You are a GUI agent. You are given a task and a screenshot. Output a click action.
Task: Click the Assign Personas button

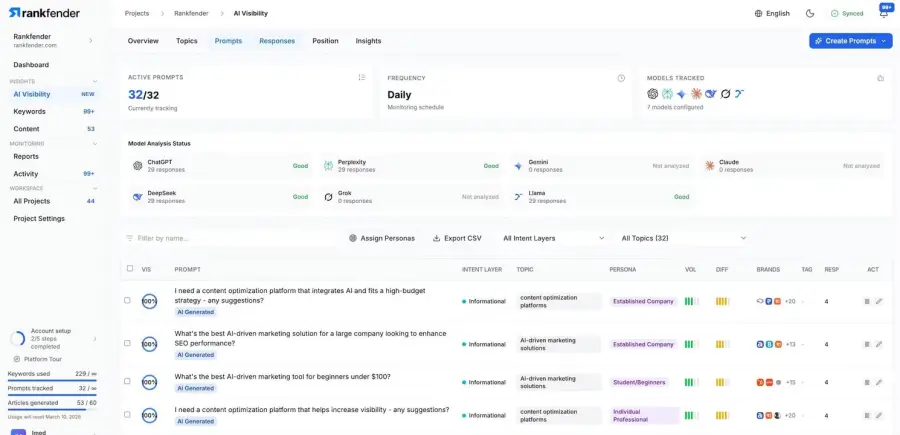pyautogui.click(x=382, y=238)
